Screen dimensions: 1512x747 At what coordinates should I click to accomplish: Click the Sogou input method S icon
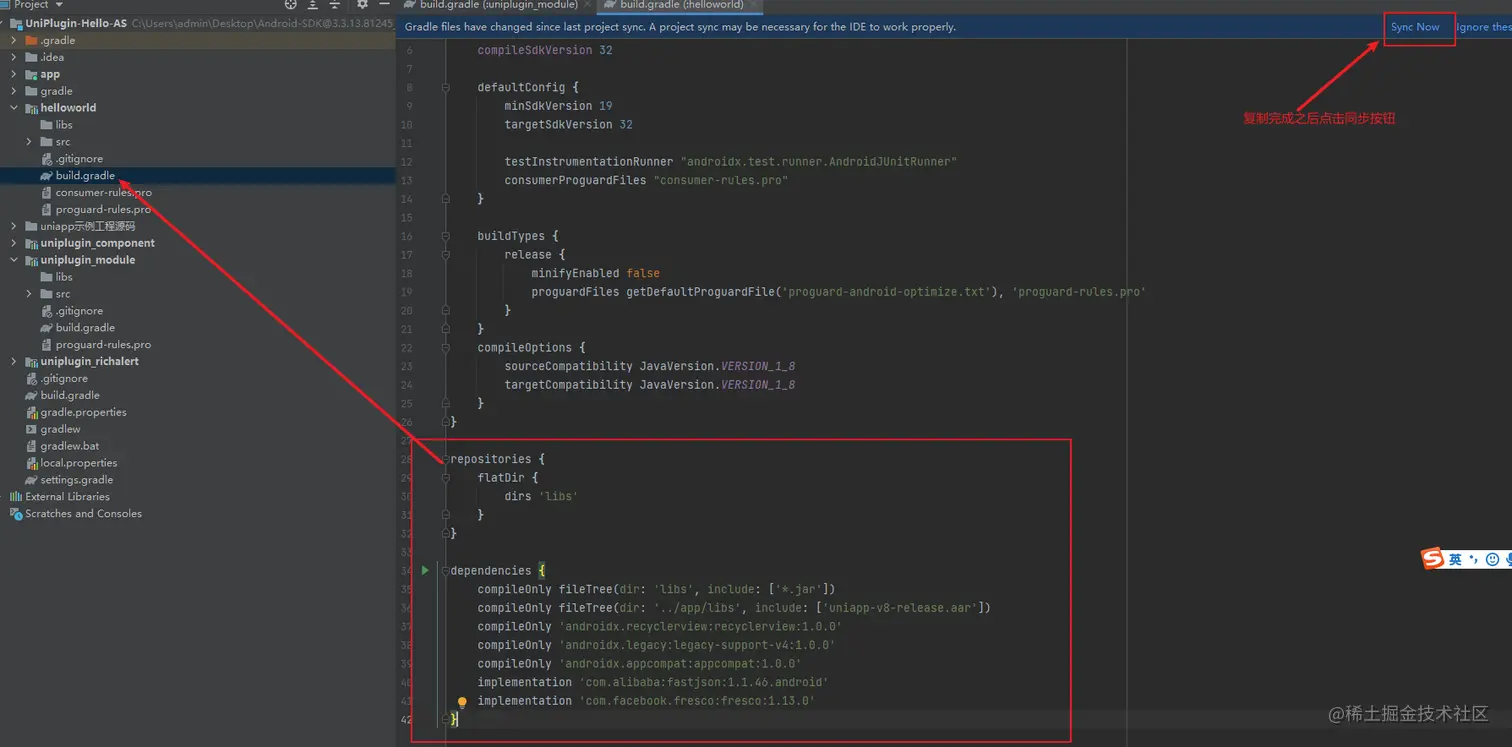(x=1432, y=559)
